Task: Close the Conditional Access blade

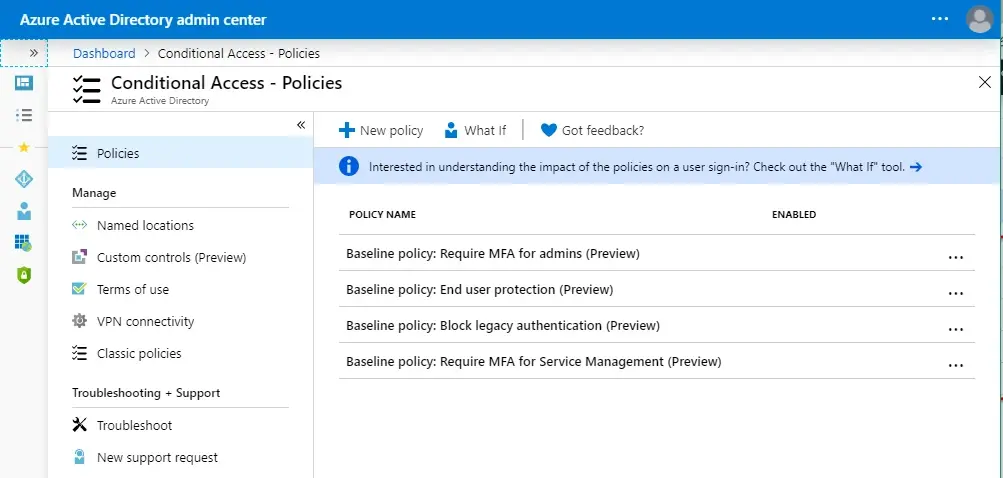Action: pyautogui.click(x=985, y=82)
